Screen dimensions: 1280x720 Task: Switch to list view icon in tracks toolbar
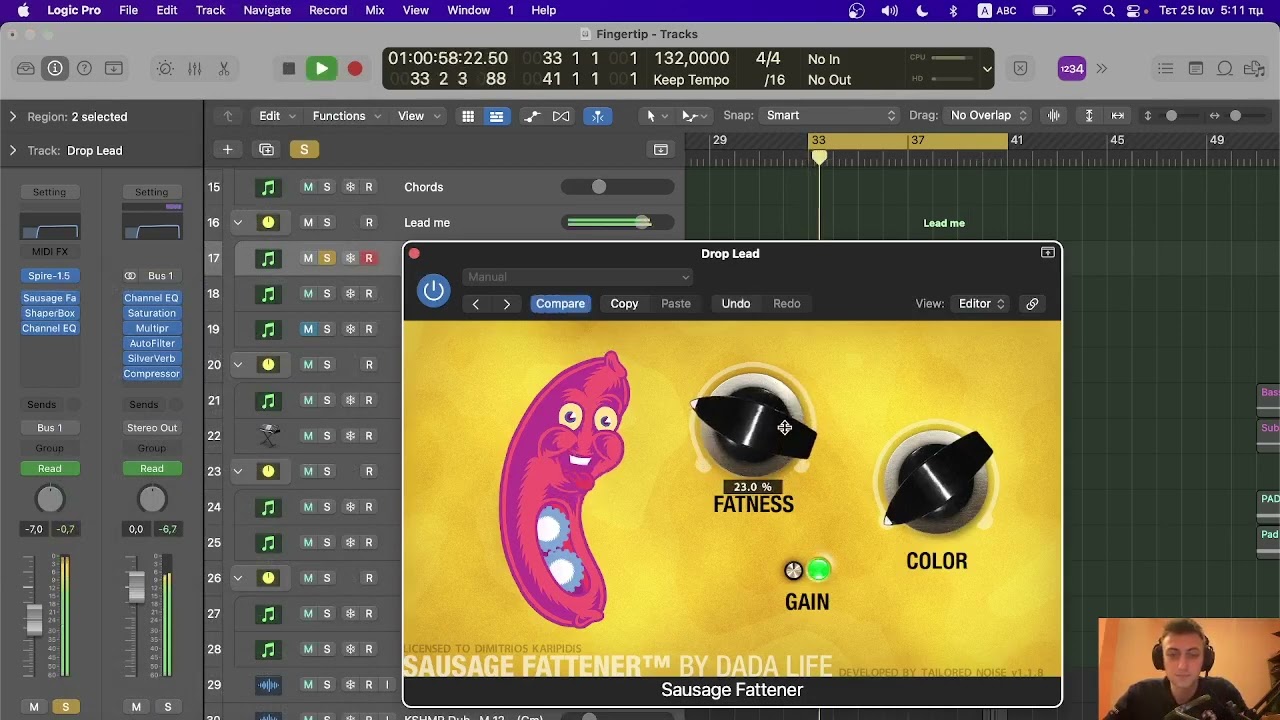tap(496, 116)
